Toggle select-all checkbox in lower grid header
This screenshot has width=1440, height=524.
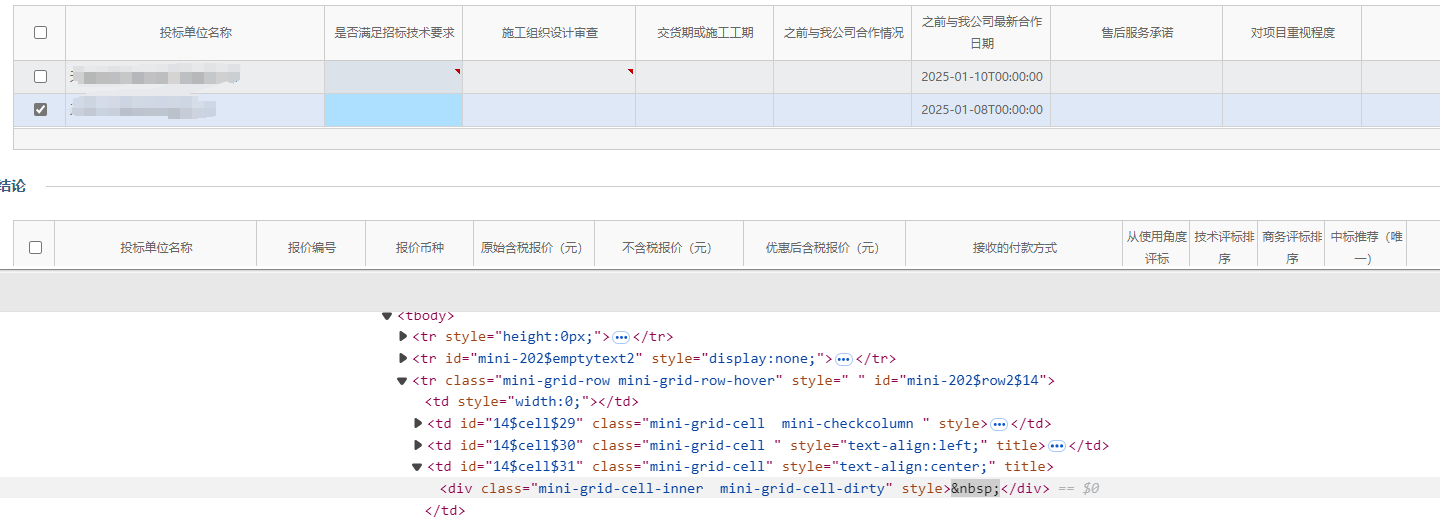(35, 247)
